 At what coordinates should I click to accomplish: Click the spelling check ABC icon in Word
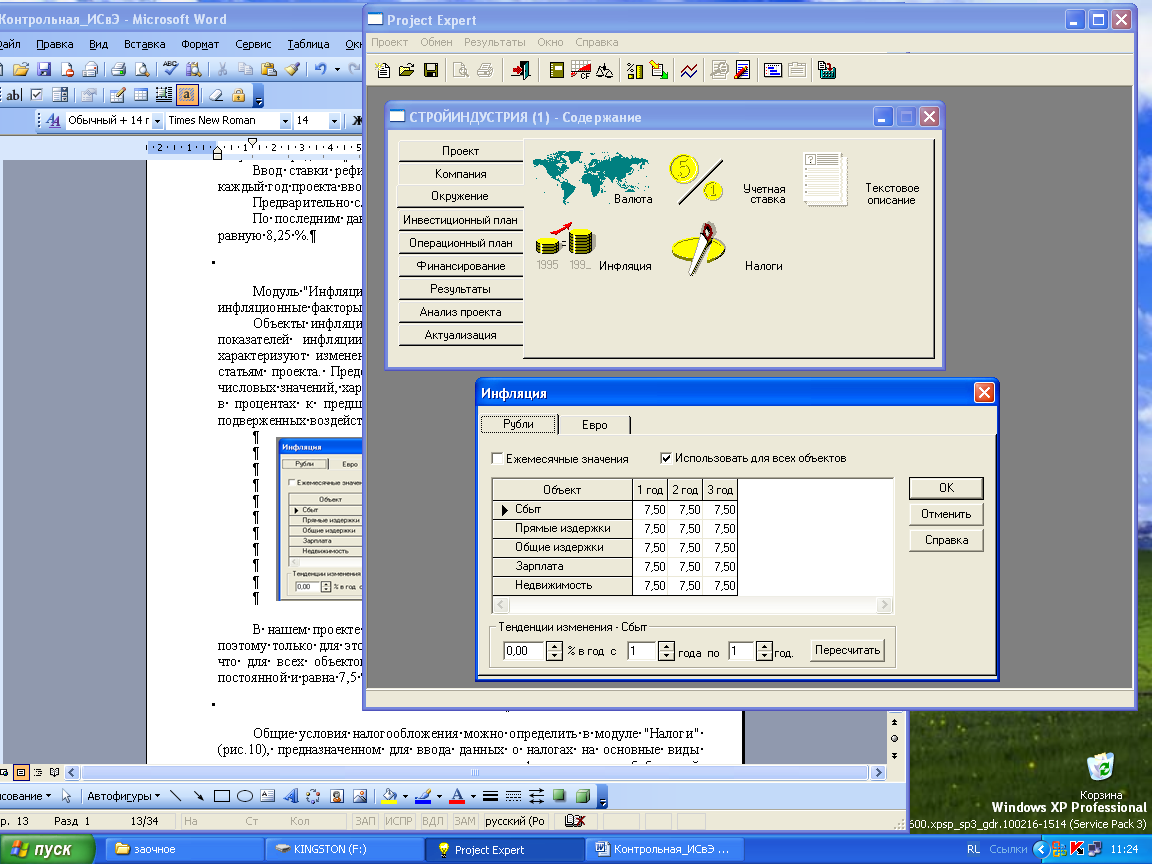click(x=170, y=69)
